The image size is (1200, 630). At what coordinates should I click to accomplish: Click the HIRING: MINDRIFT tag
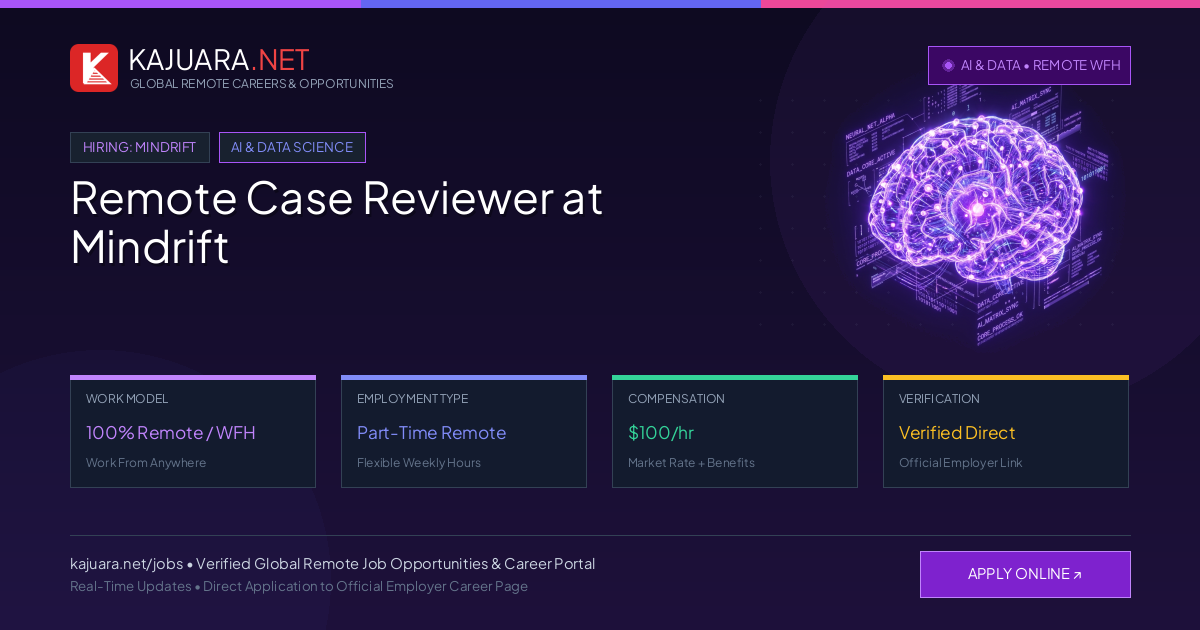(140, 147)
